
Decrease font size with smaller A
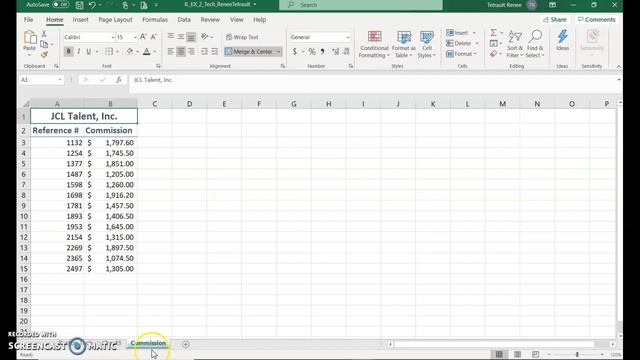click(153, 37)
